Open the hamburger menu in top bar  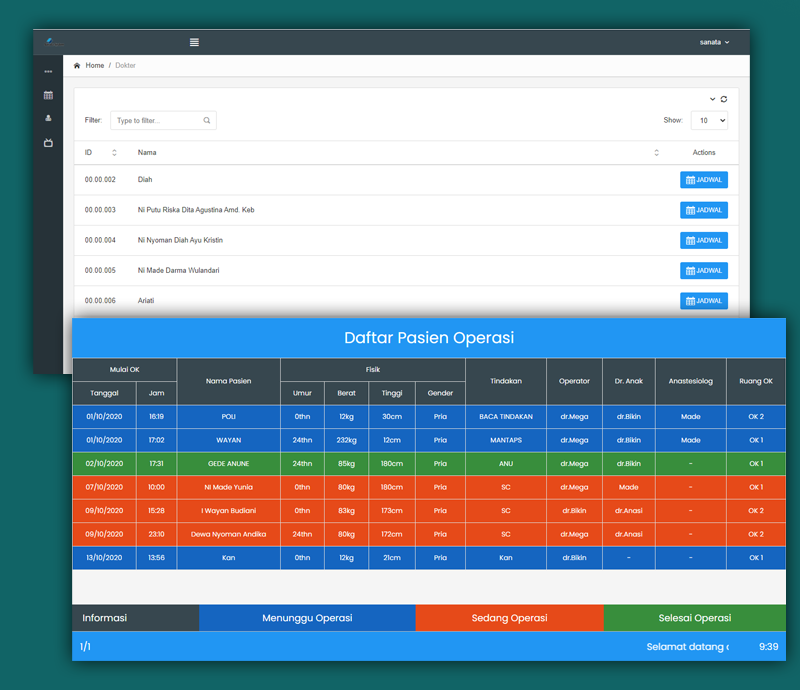tap(194, 42)
